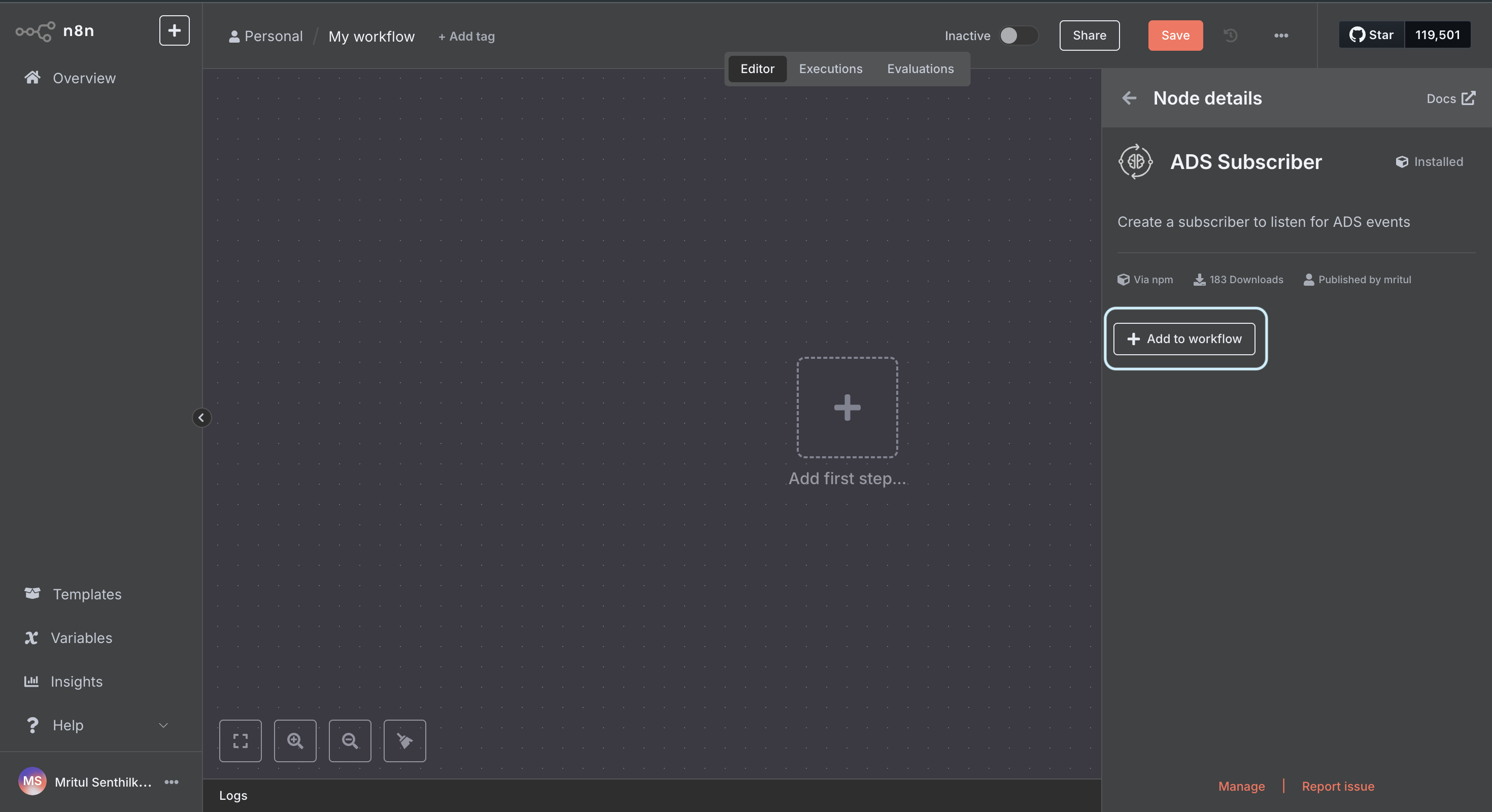Click the Add tag field
The height and width of the screenshot is (812, 1492).
click(467, 37)
